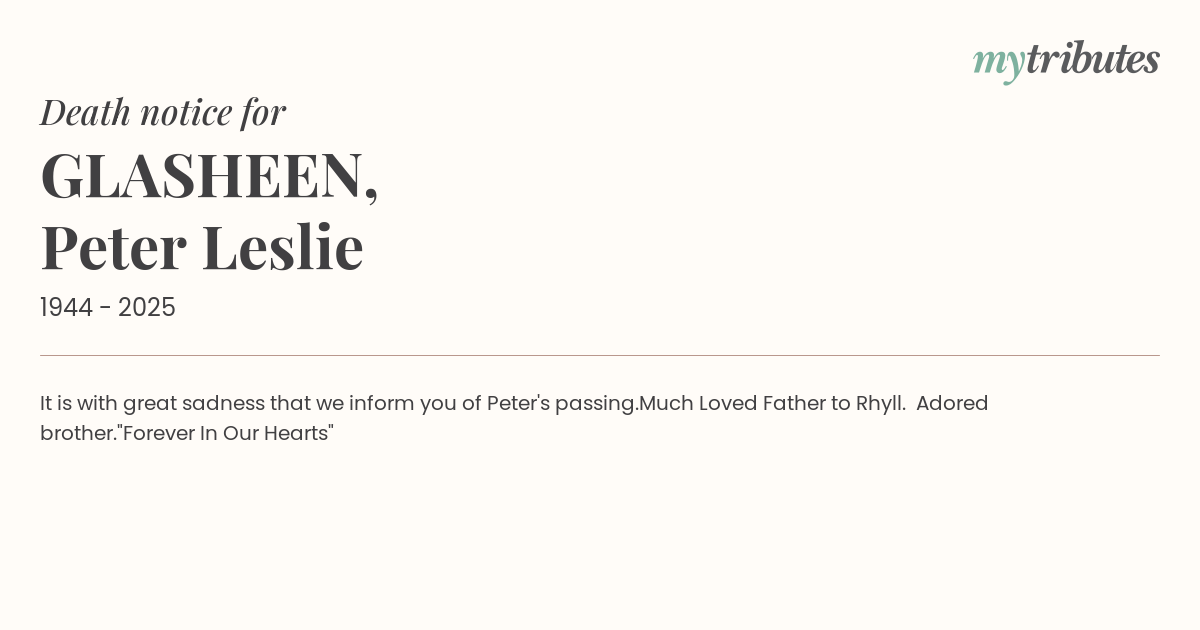The width and height of the screenshot is (1200, 630).
Task: Click the word "brother" on the second line
Action: coord(78,434)
